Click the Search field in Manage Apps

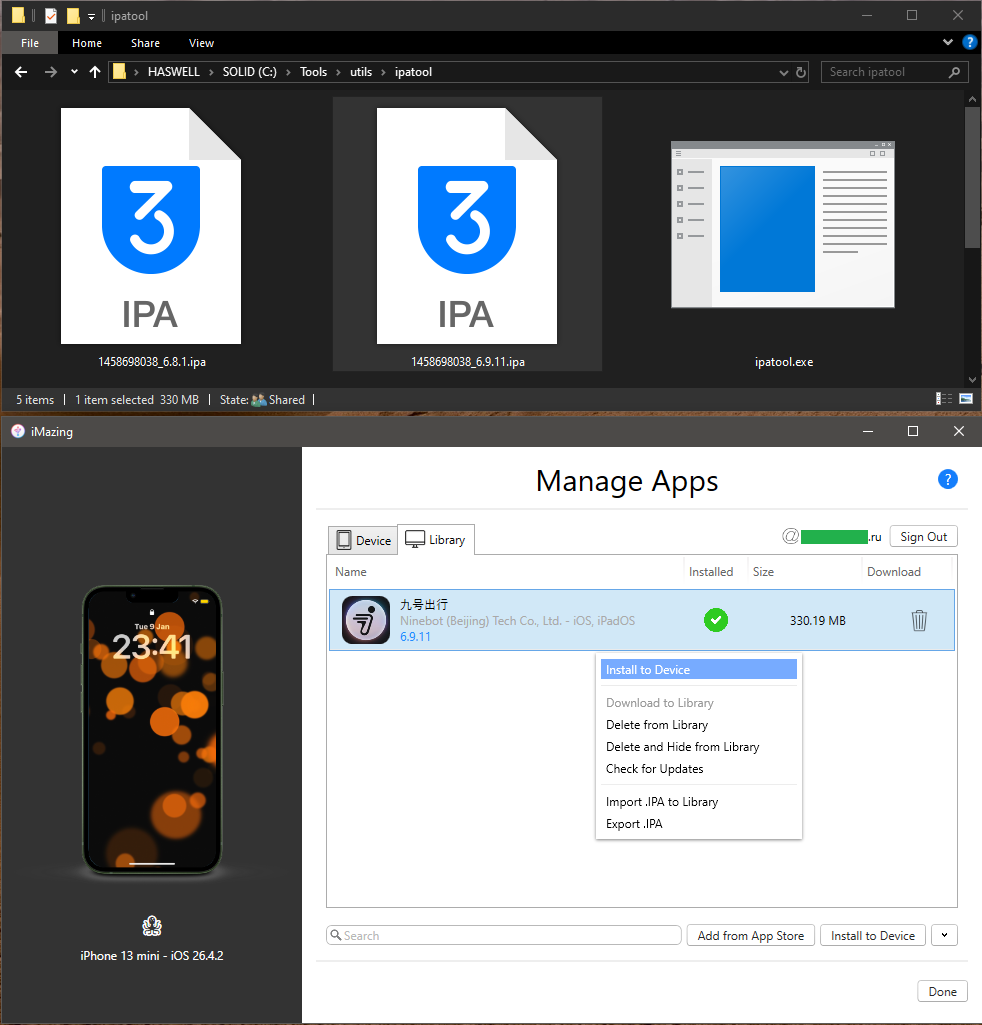[x=503, y=935]
